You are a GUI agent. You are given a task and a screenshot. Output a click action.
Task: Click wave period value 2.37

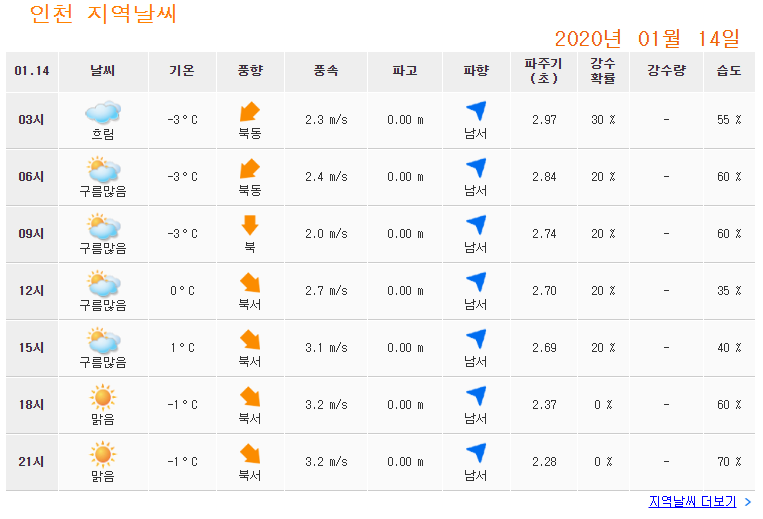point(544,405)
